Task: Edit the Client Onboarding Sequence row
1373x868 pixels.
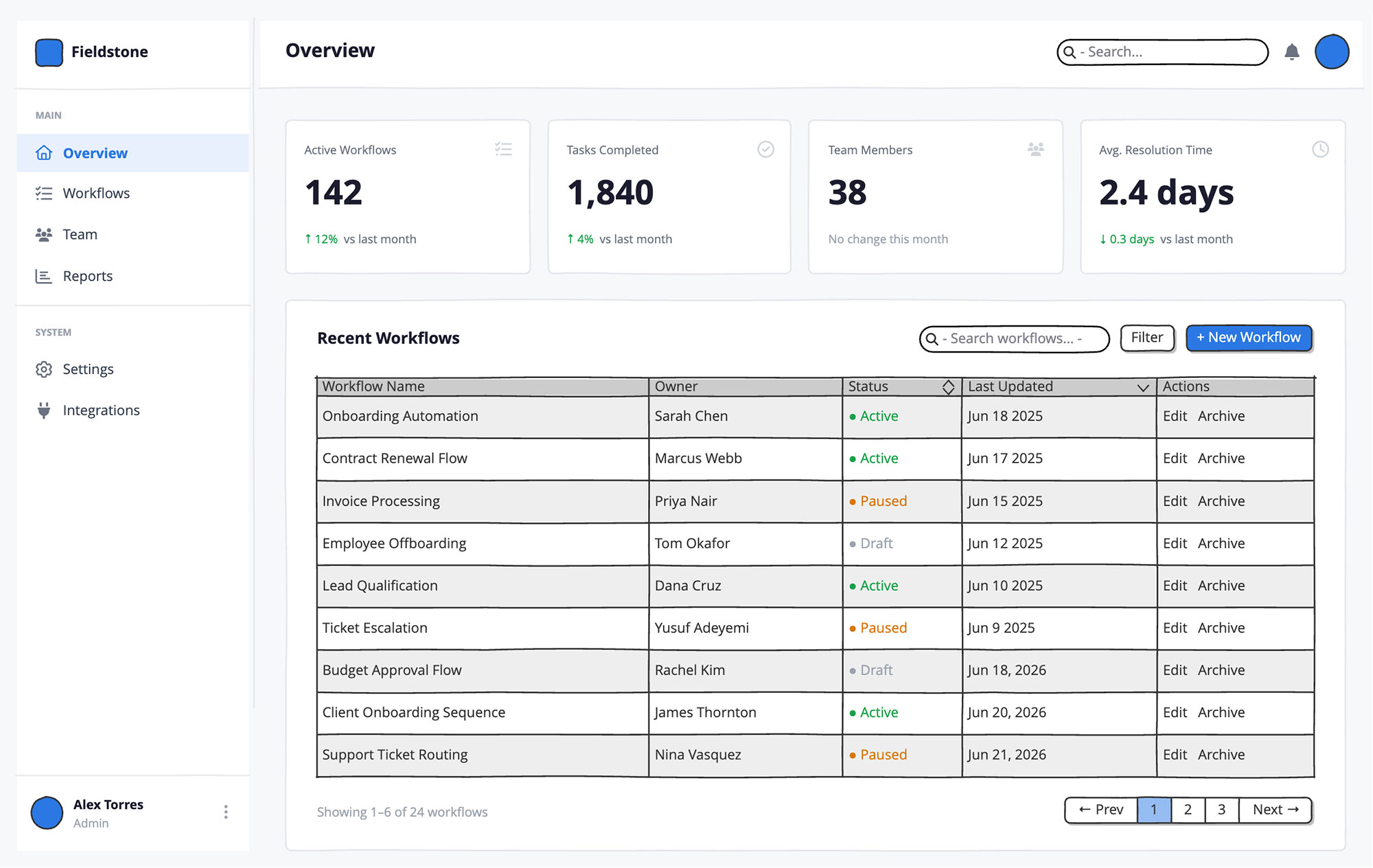Action: click(x=1175, y=713)
